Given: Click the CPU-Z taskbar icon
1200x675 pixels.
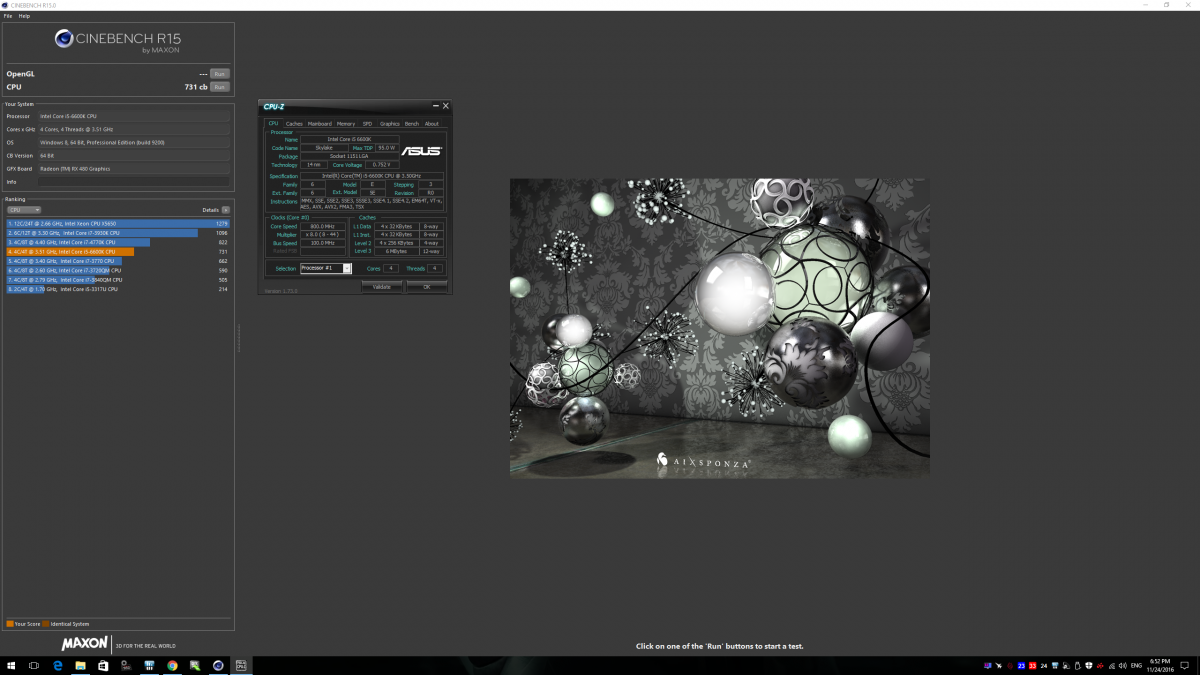Looking at the screenshot, I should click(241, 665).
